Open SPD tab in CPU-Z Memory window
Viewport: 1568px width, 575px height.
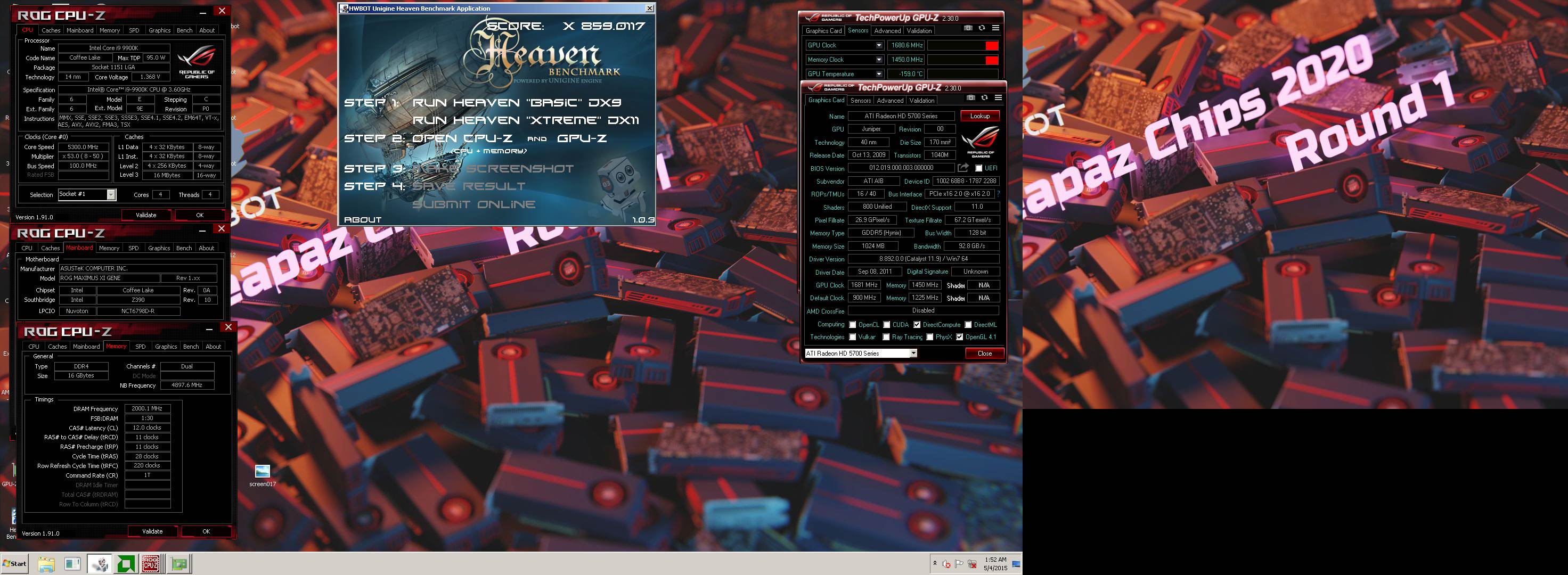point(141,347)
